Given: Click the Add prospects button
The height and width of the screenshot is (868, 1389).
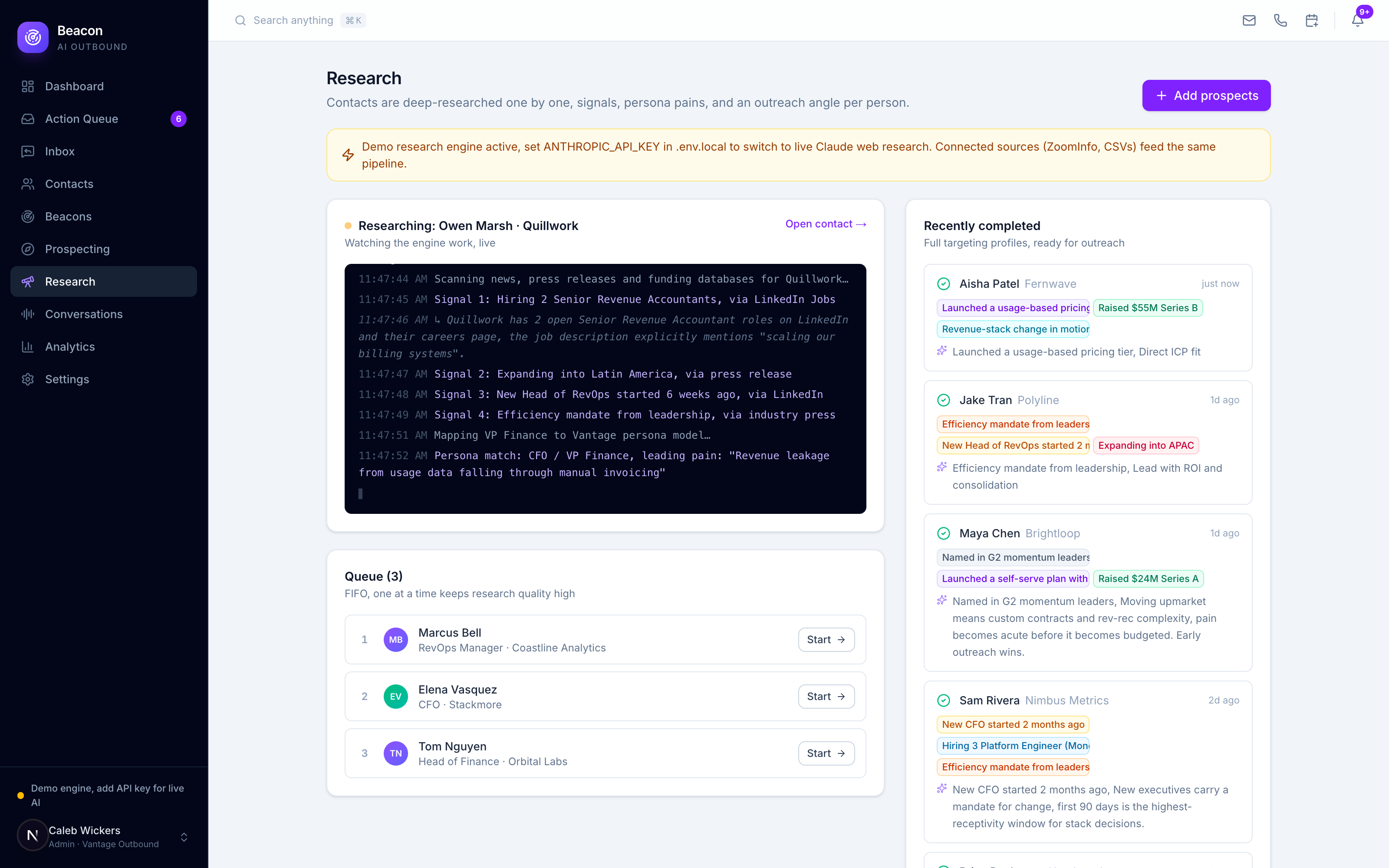Looking at the screenshot, I should (x=1206, y=95).
